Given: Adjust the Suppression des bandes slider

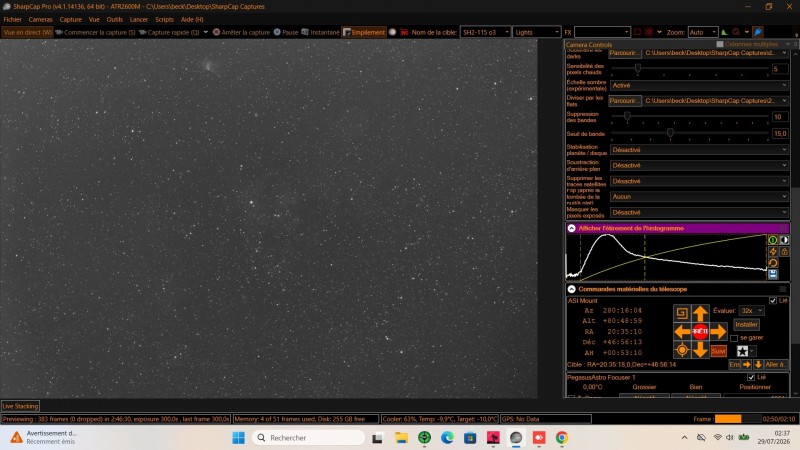Looking at the screenshot, I should 690,117.
